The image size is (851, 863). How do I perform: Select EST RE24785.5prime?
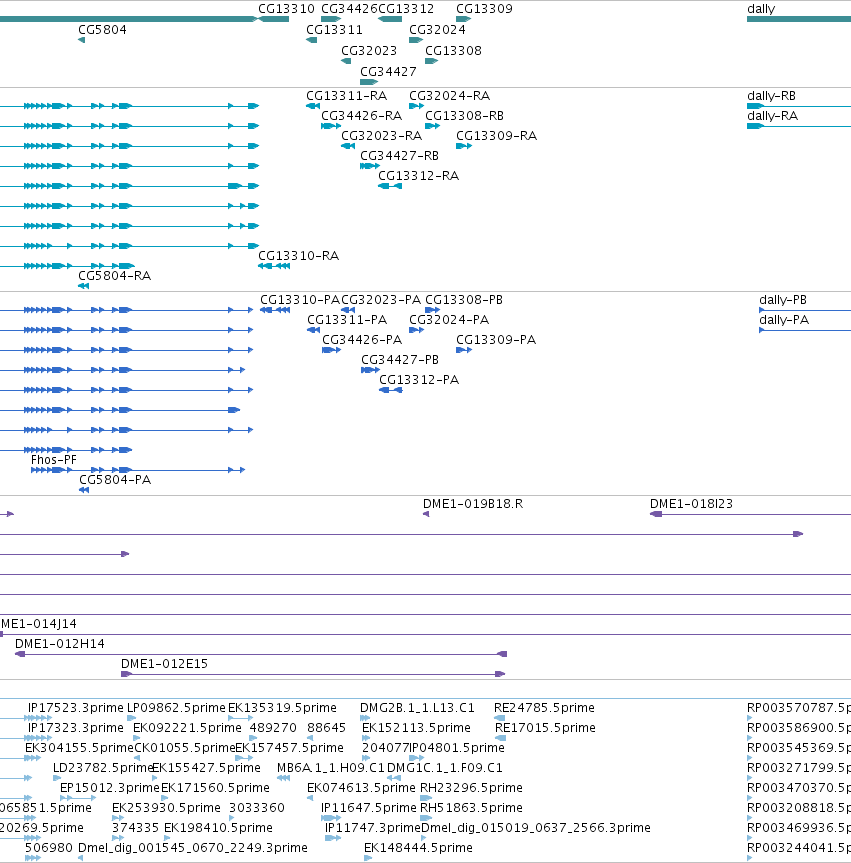click(x=544, y=708)
